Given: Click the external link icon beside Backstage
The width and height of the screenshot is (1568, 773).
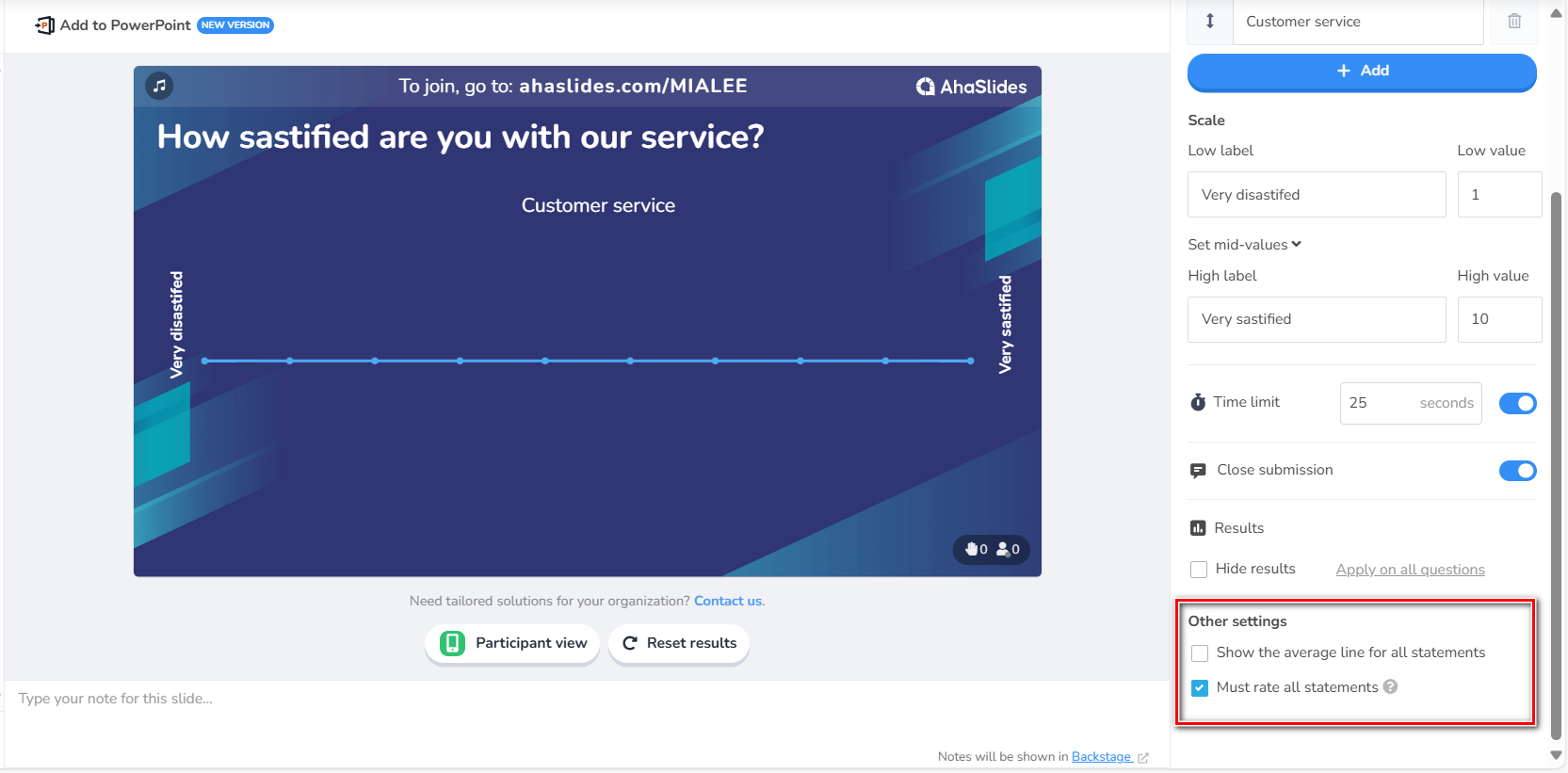Looking at the screenshot, I should coord(1143,757).
